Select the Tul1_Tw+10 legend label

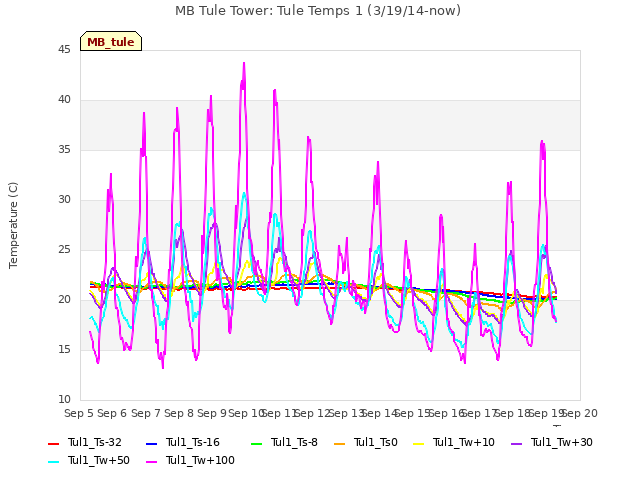pyautogui.click(x=464, y=442)
